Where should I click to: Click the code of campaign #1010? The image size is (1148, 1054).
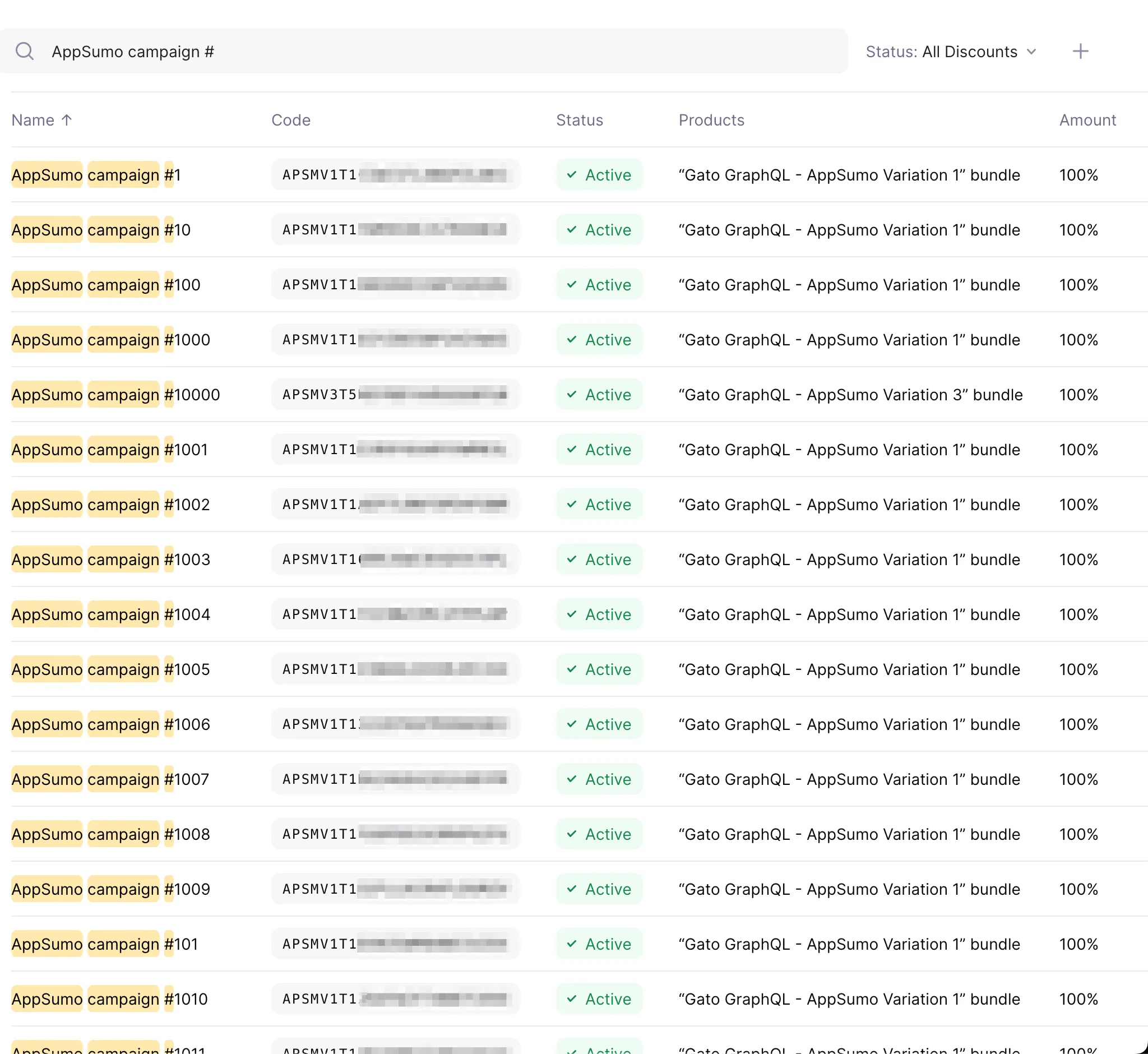[x=395, y=998]
